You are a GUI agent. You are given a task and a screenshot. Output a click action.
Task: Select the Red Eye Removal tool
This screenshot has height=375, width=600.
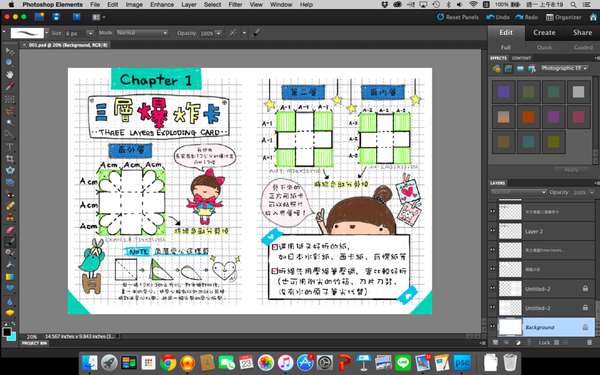pyautogui.click(x=10, y=195)
